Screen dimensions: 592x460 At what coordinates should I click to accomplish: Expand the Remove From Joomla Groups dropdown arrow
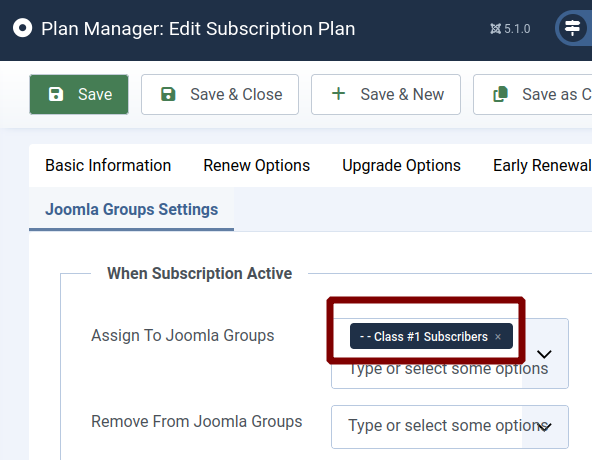(544, 427)
